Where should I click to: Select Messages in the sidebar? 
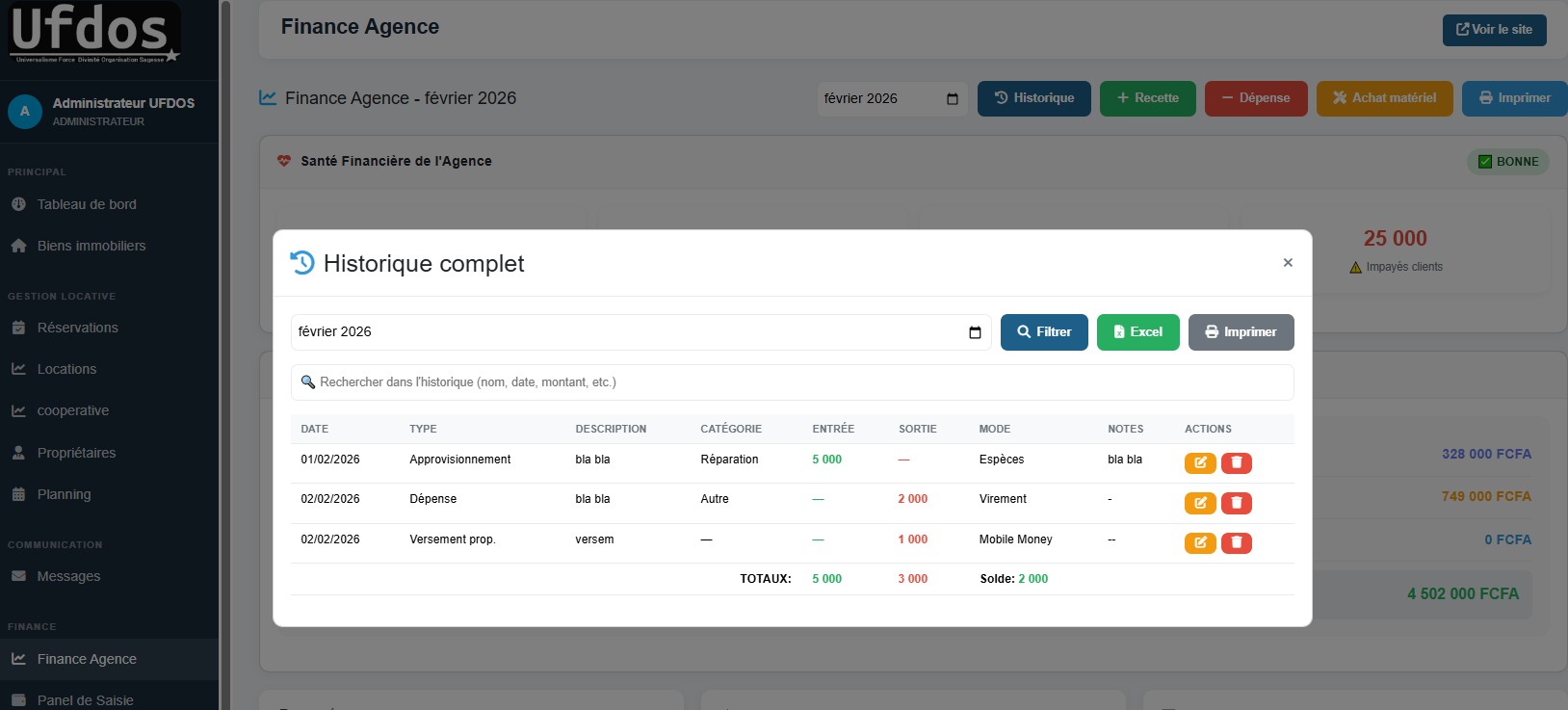point(68,576)
